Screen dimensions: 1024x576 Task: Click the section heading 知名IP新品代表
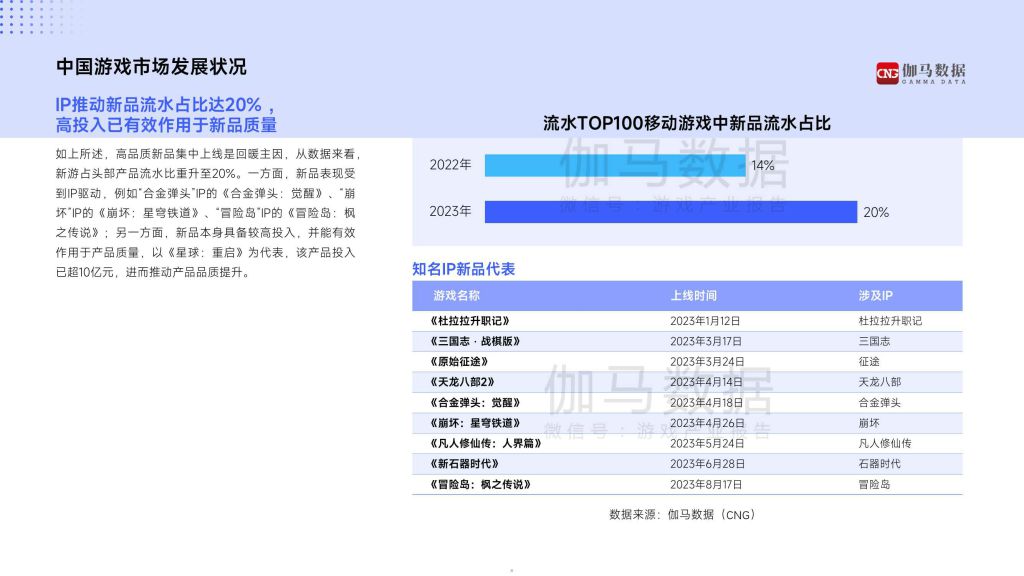click(464, 269)
